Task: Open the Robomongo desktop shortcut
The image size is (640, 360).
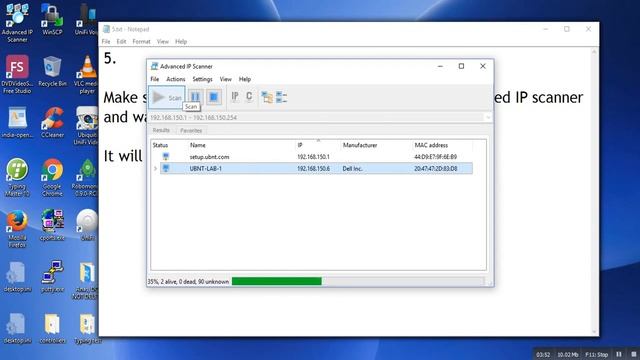Action: 86,178
